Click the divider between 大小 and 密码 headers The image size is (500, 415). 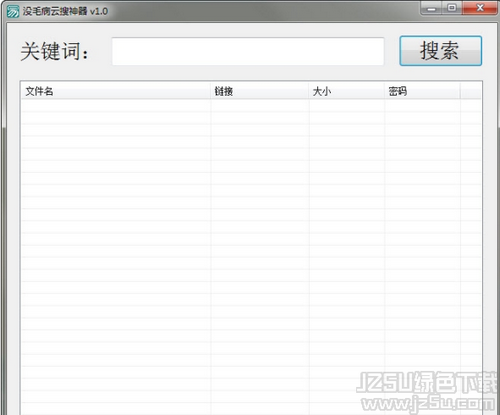[x=384, y=91]
